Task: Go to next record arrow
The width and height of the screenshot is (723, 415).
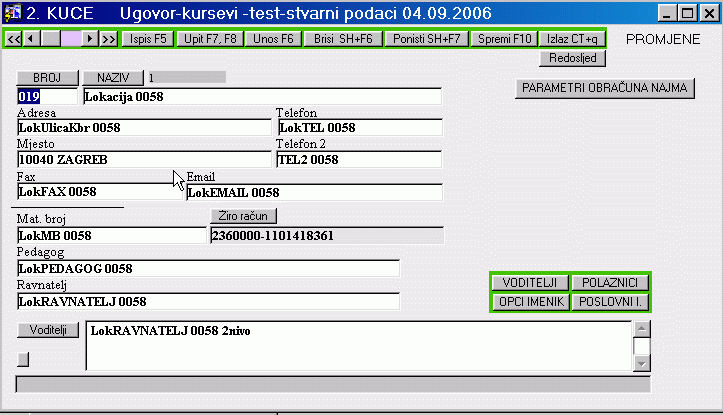Action: [x=90, y=39]
